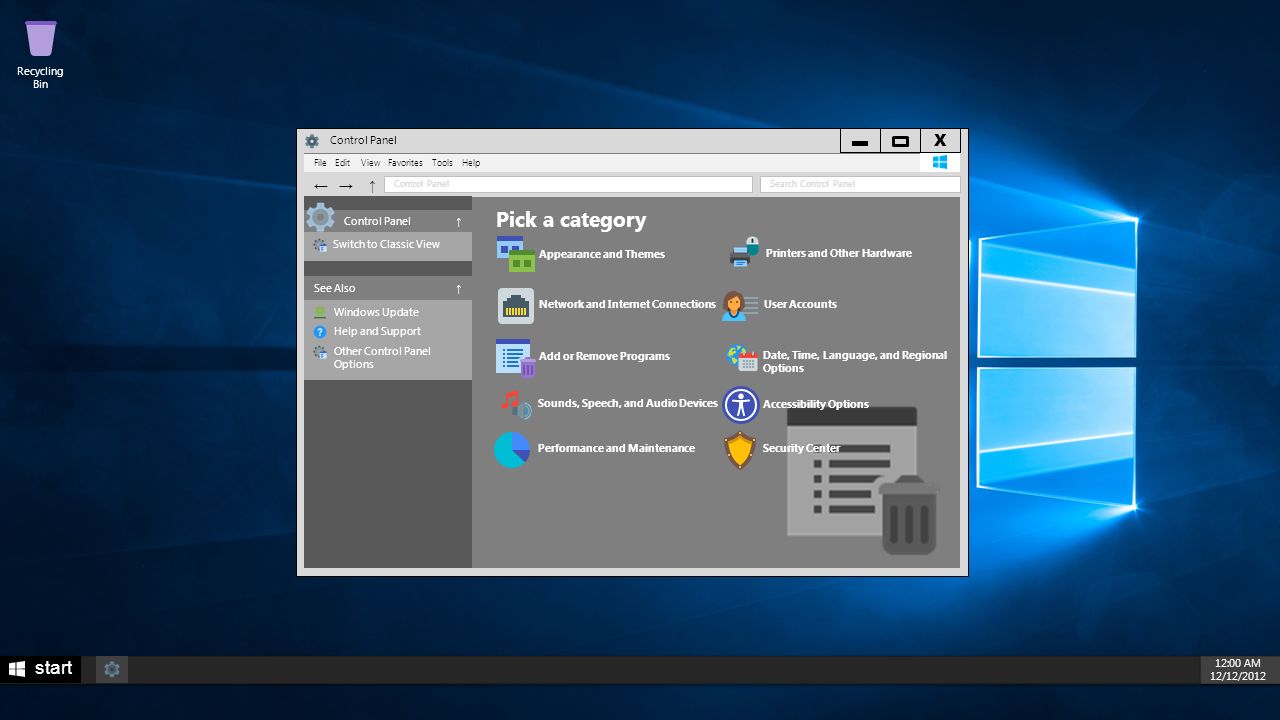
Task: Click the gear icon in the title bar
Action: (x=312, y=141)
